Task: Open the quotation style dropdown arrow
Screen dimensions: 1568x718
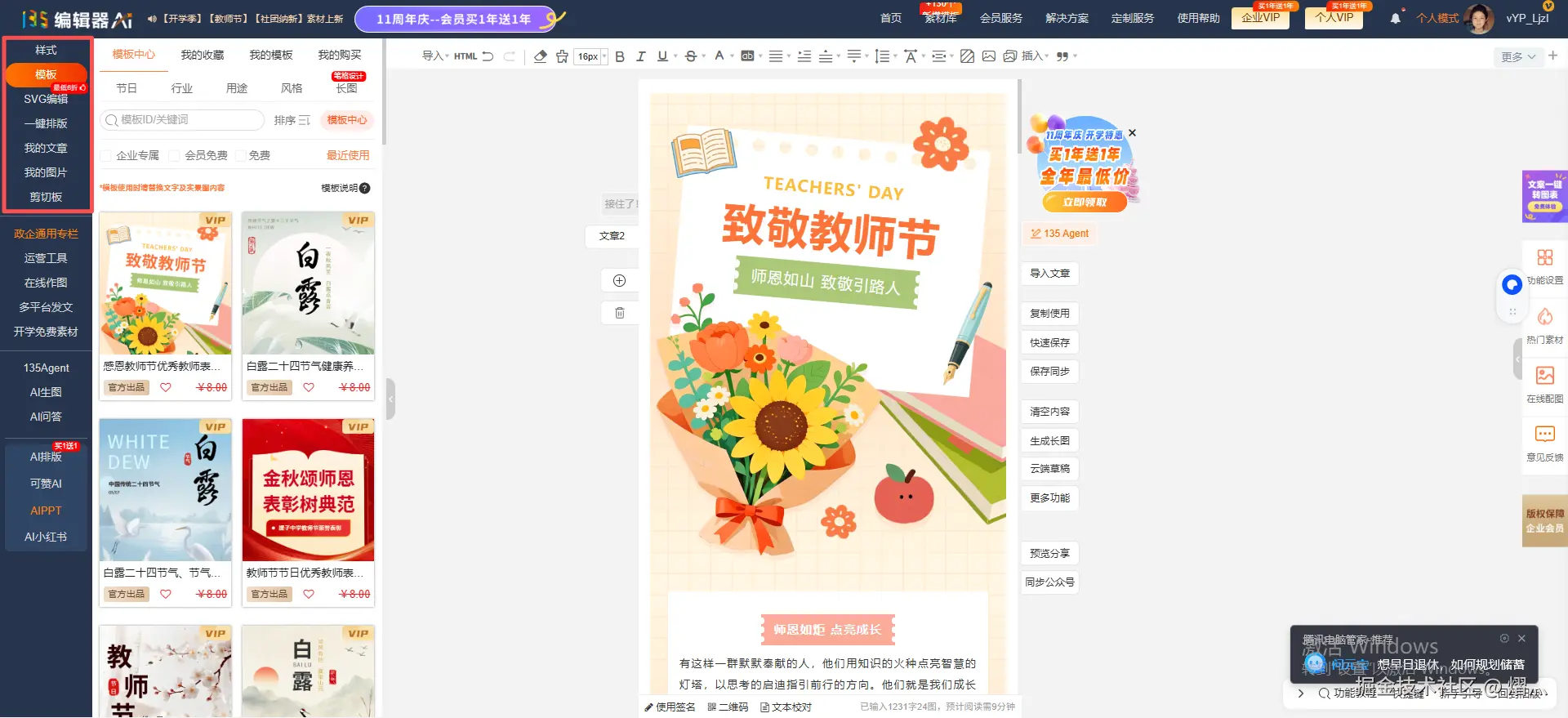Action: tap(1075, 56)
